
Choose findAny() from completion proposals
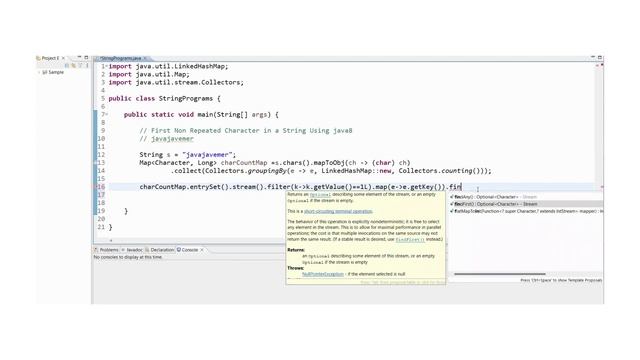[x=526, y=197]
